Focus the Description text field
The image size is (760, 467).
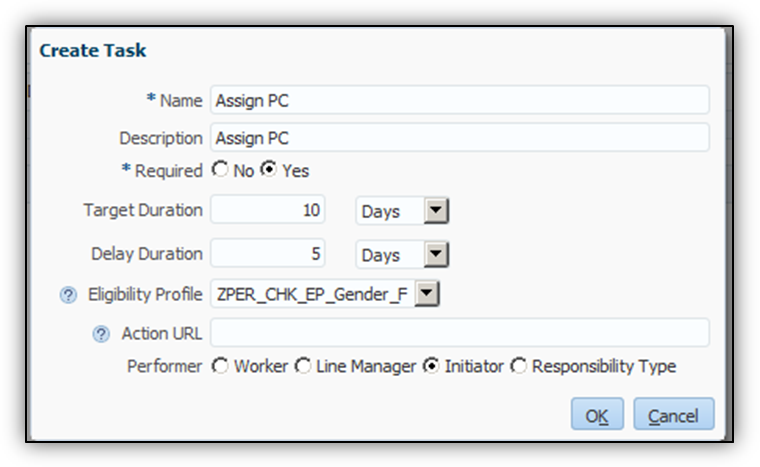459,138
